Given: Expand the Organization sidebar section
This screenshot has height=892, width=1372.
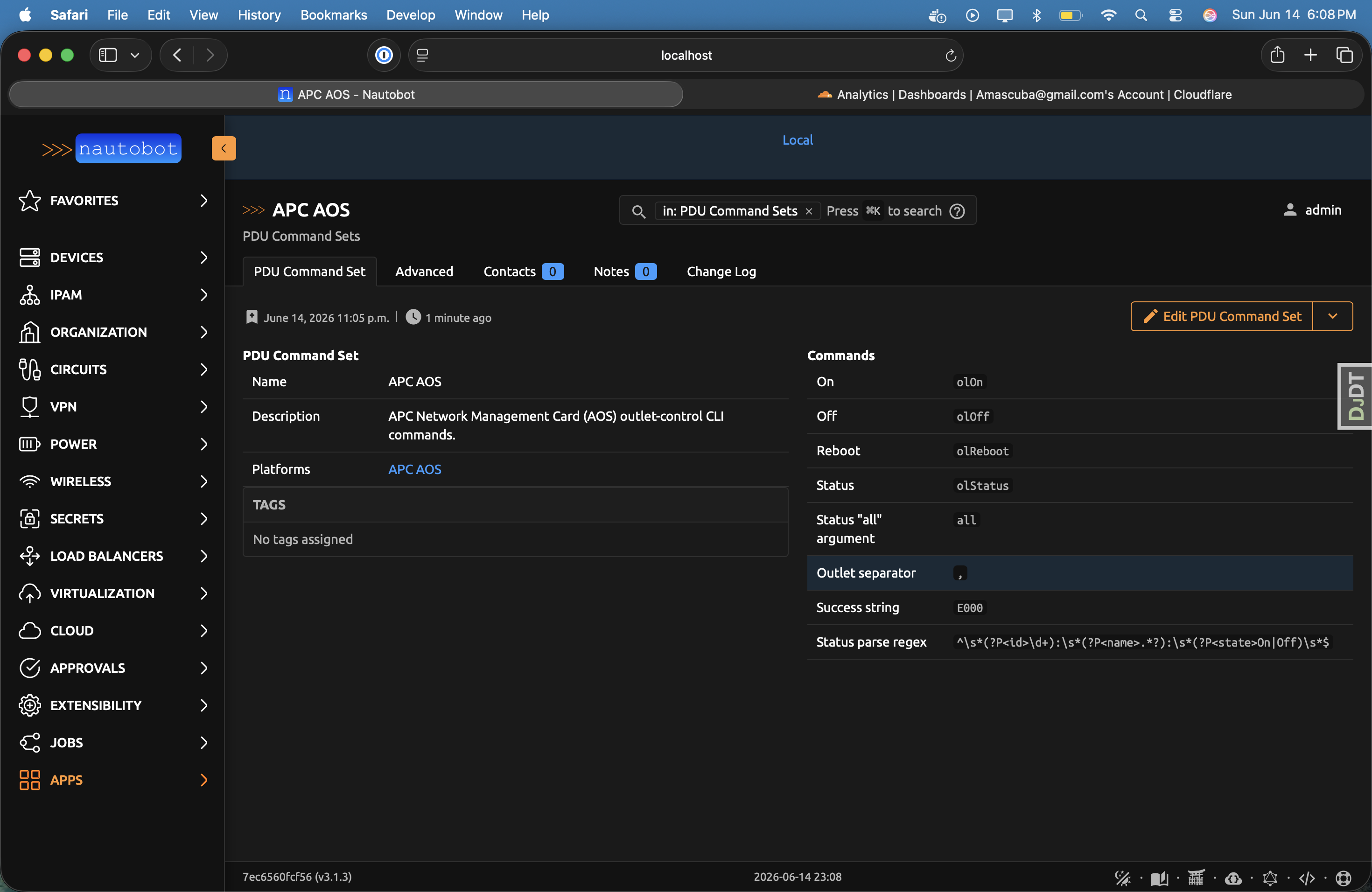Looking at the screenshot, I should (x=112, y=332).
